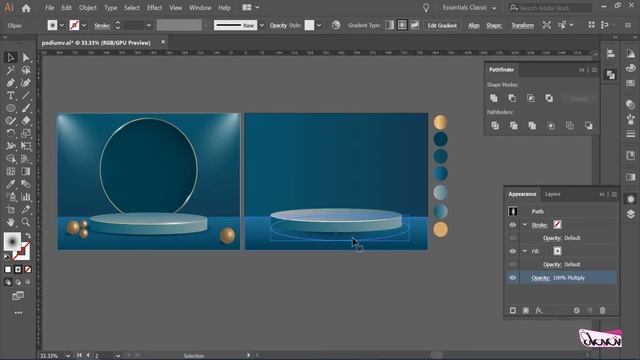Open brush definition Basic dropdown
This screenshot has height=360, width=640.
262,25
